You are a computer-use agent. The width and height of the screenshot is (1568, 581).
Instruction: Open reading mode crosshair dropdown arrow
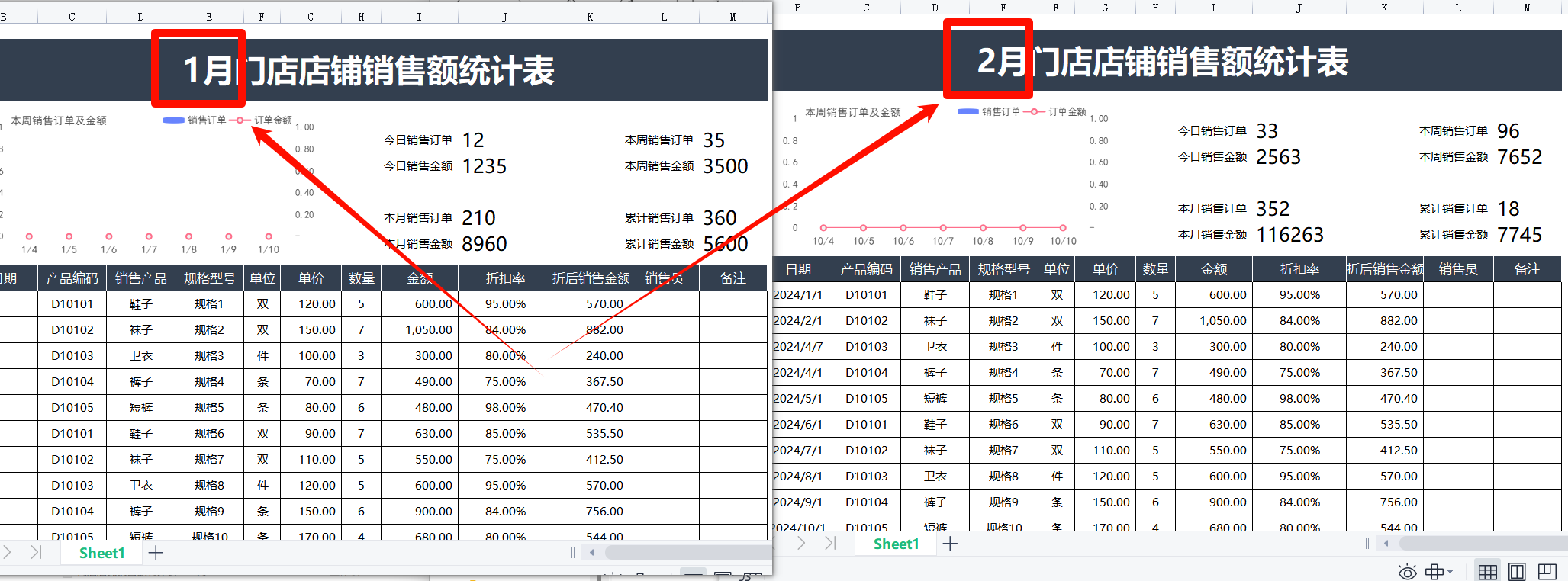1450,572
